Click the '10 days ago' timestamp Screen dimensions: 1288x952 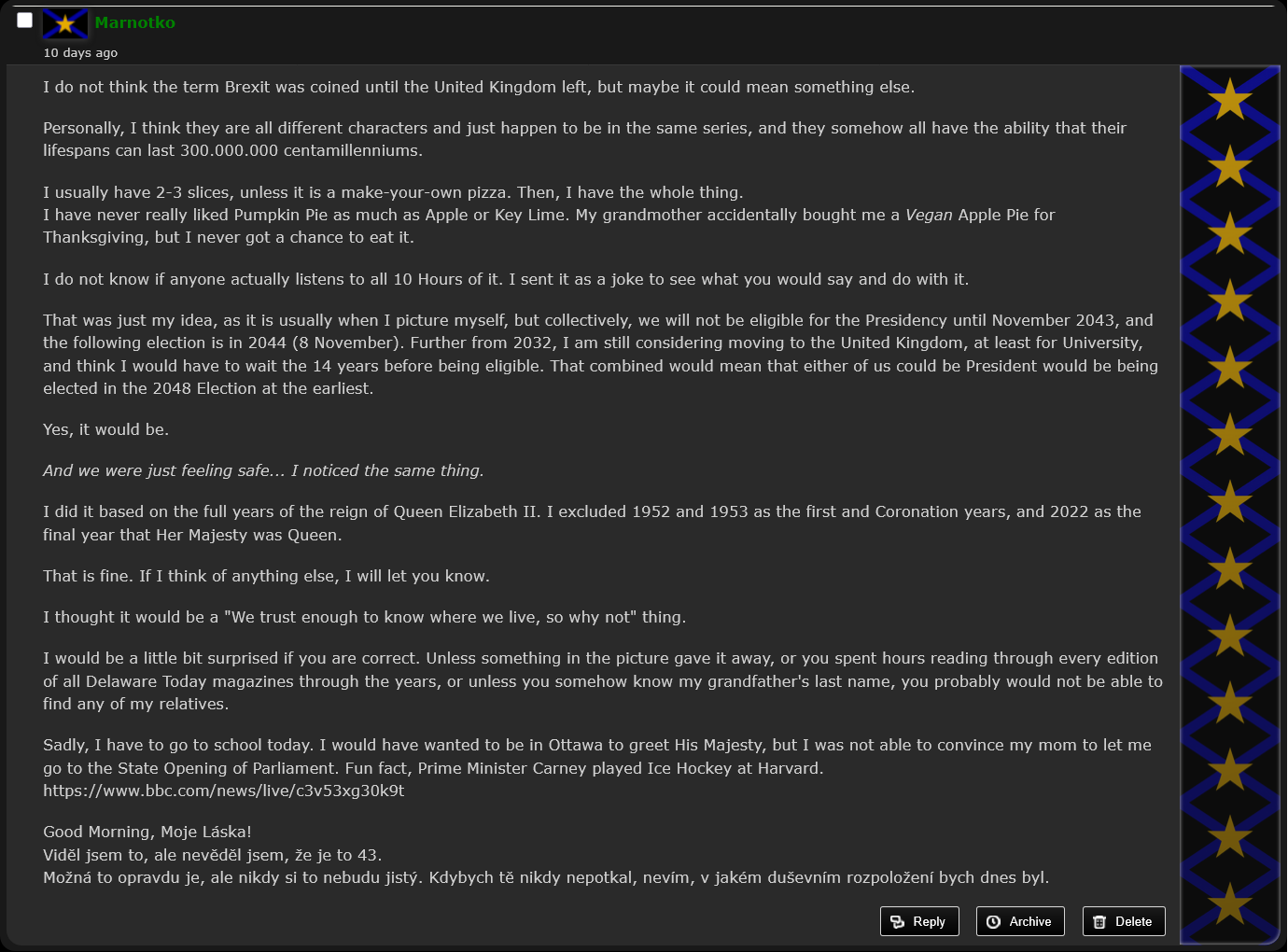pos(80,52)
